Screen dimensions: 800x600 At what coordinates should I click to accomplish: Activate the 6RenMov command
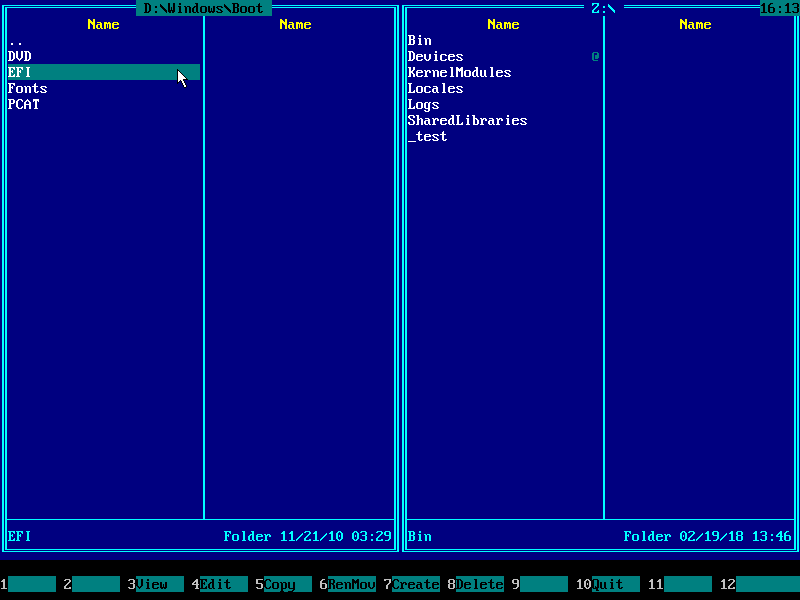tap(348, 584)
